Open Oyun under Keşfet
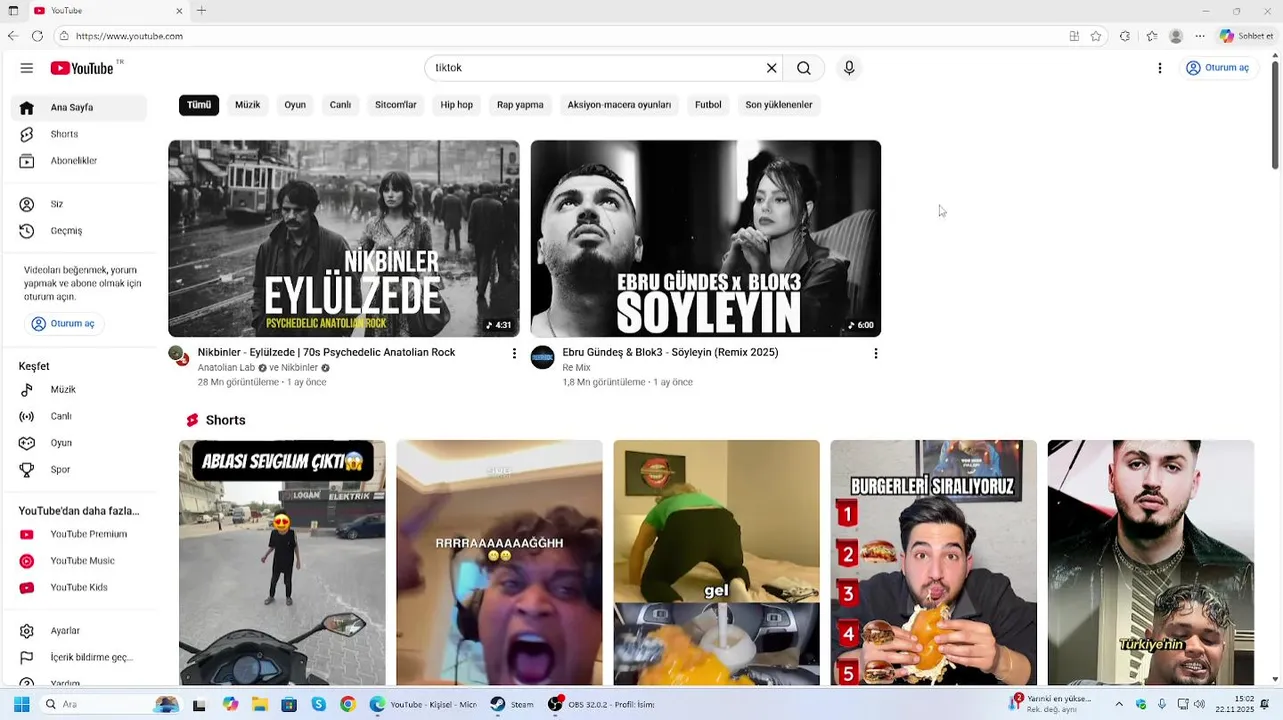Image resolution: width=1283 pixels, height=720 pixels. coord(79,443)
